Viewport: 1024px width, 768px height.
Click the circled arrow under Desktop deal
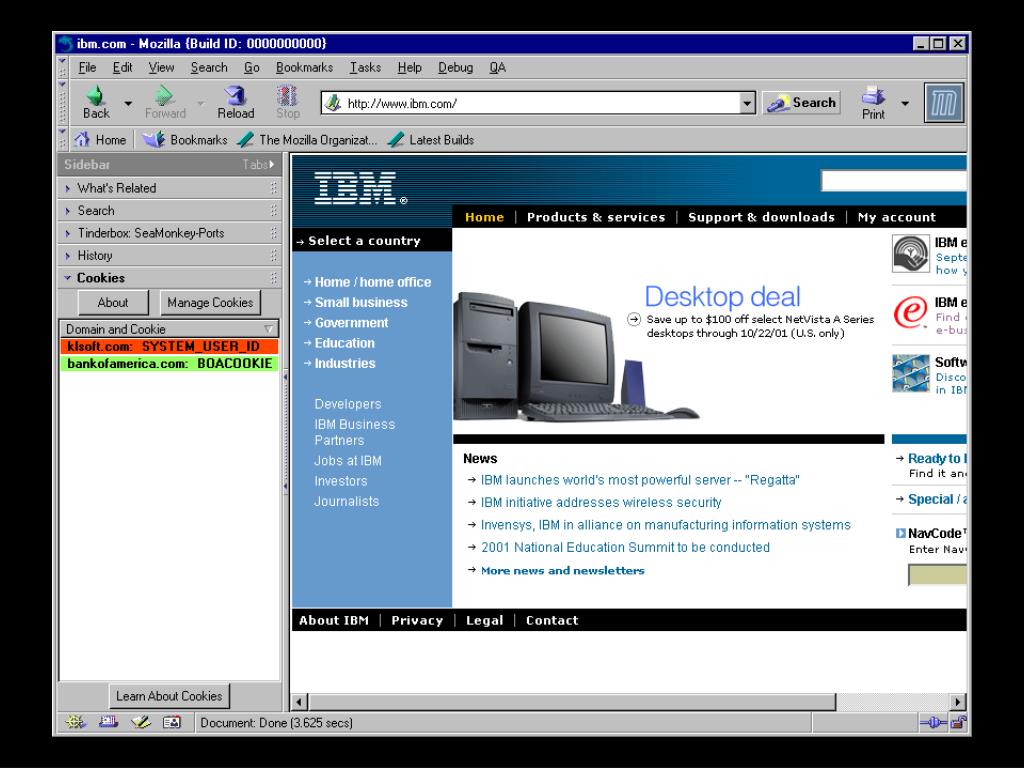click(x=633, y=319)
